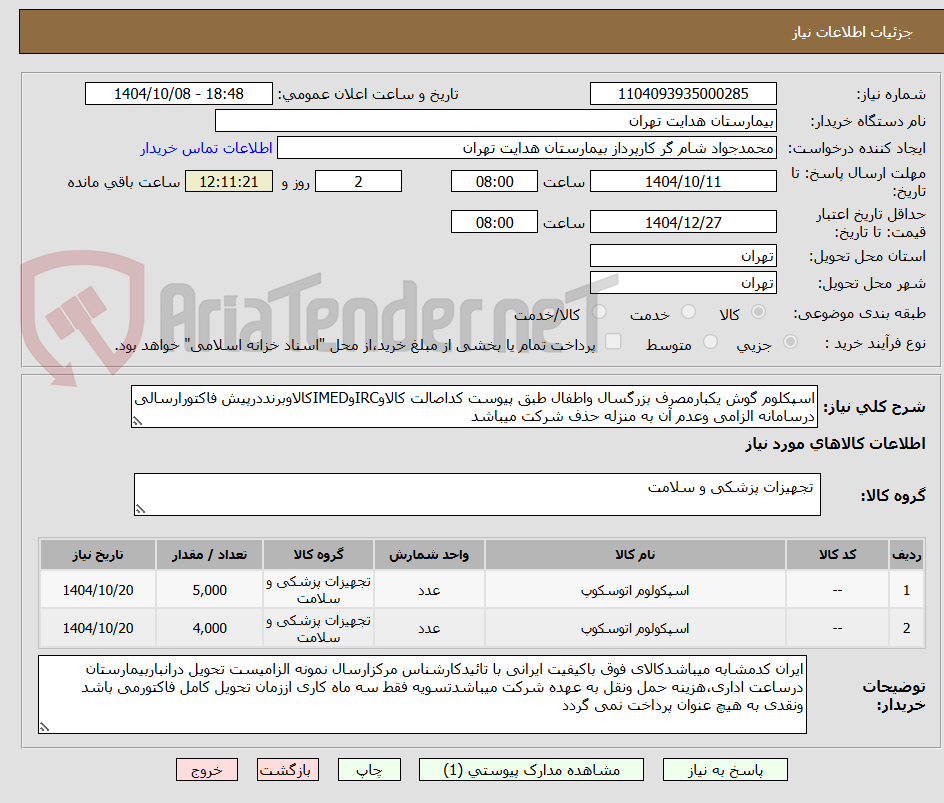Image resolution: width=944 pixels, height=803 pixels.
Task: Click the اطلاعات کالاهای مورد نیاز heading
Action: 836,444
